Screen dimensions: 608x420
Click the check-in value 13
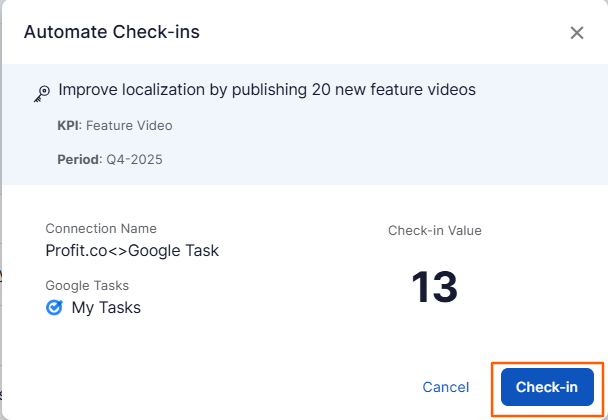click(434, 287)
